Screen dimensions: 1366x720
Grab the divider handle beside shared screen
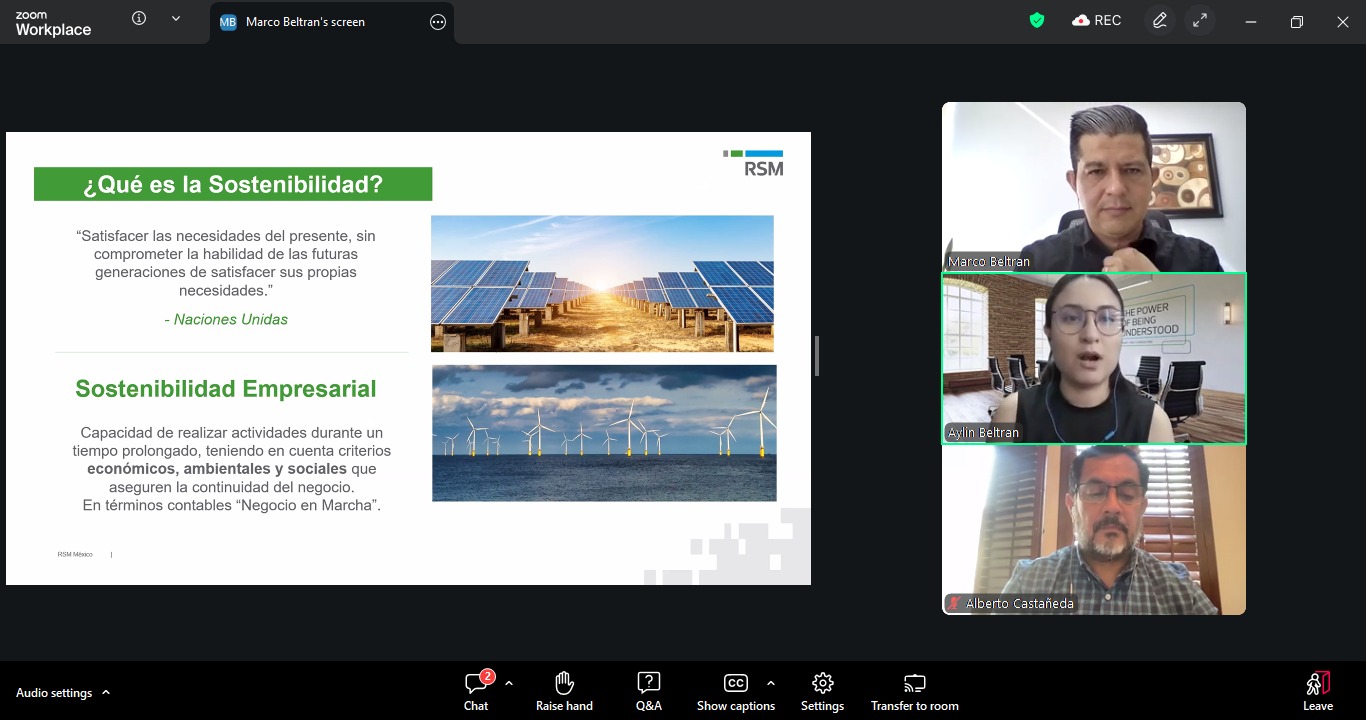click(817, 356)
